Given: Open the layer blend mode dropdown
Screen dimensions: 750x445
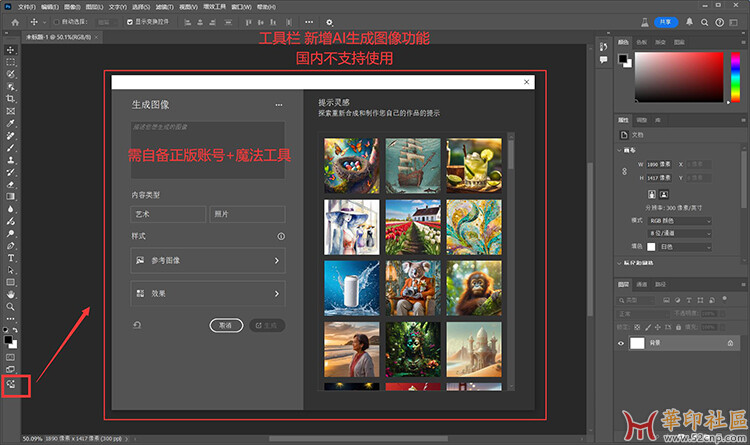Looking at the screenshot, I should click(x=641, y=313).
